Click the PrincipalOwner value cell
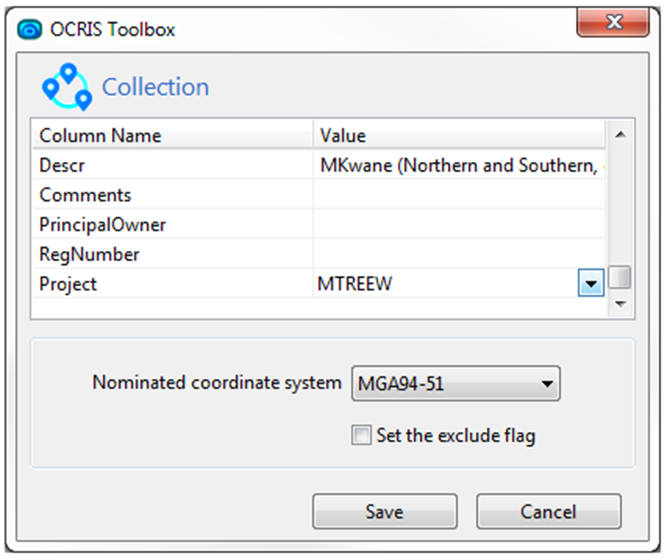This screenshot has width=667, height=559. 459,224
